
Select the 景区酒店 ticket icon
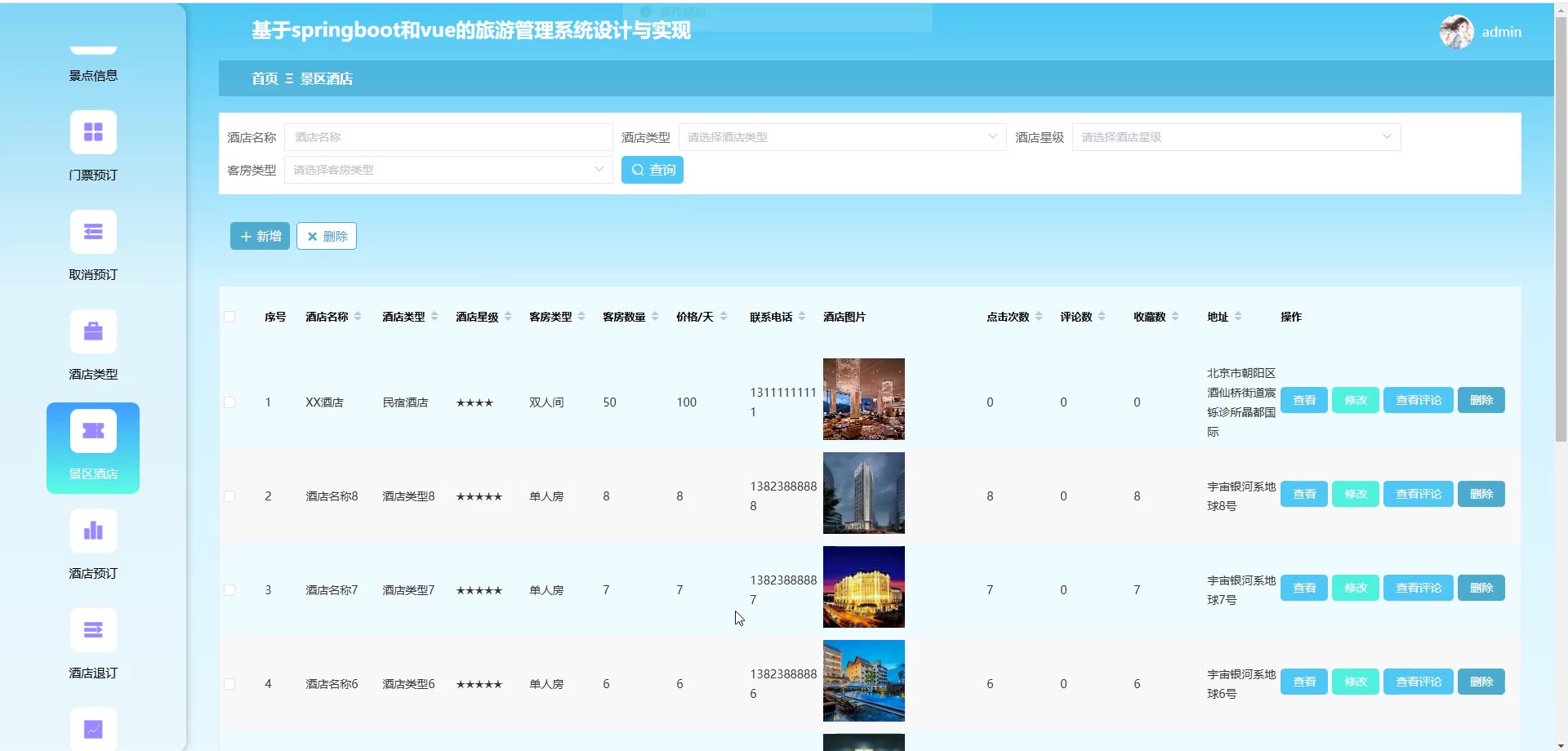(x=93, y=432)
